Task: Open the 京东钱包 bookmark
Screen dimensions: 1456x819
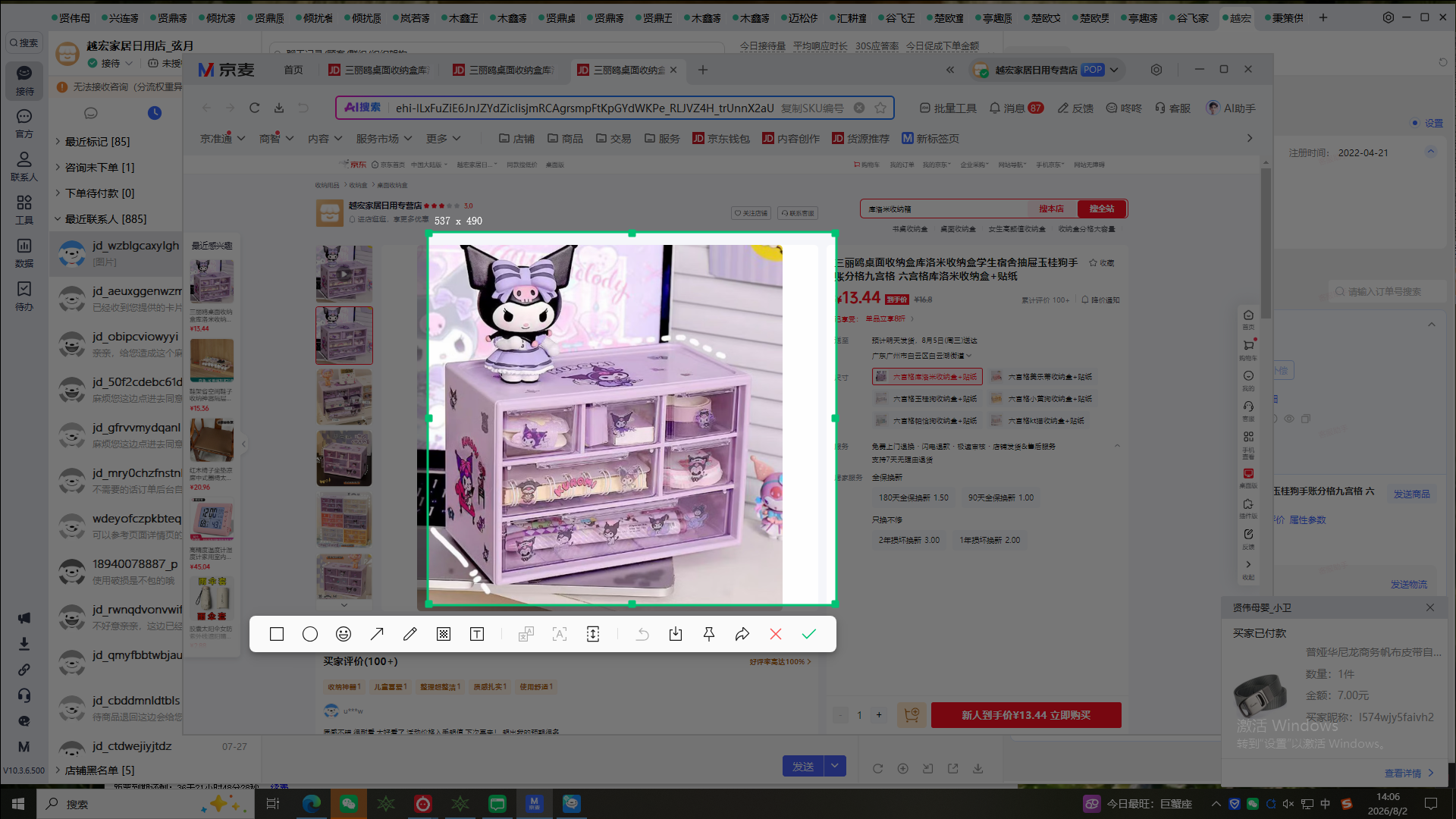Action: pos(721,139)
